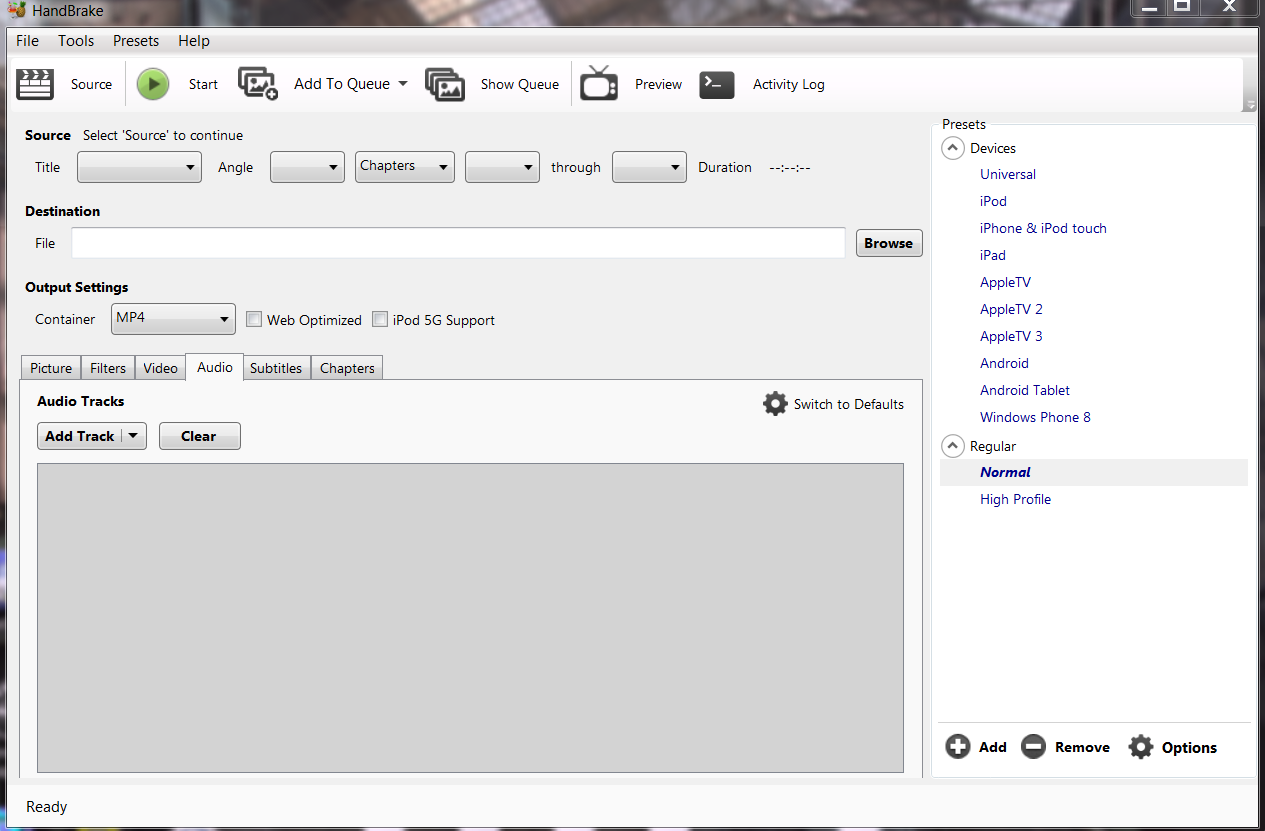This screenshot has width=1265, height=831.
Task: Click the Source clapperboard icon
Action: (35, 84)
